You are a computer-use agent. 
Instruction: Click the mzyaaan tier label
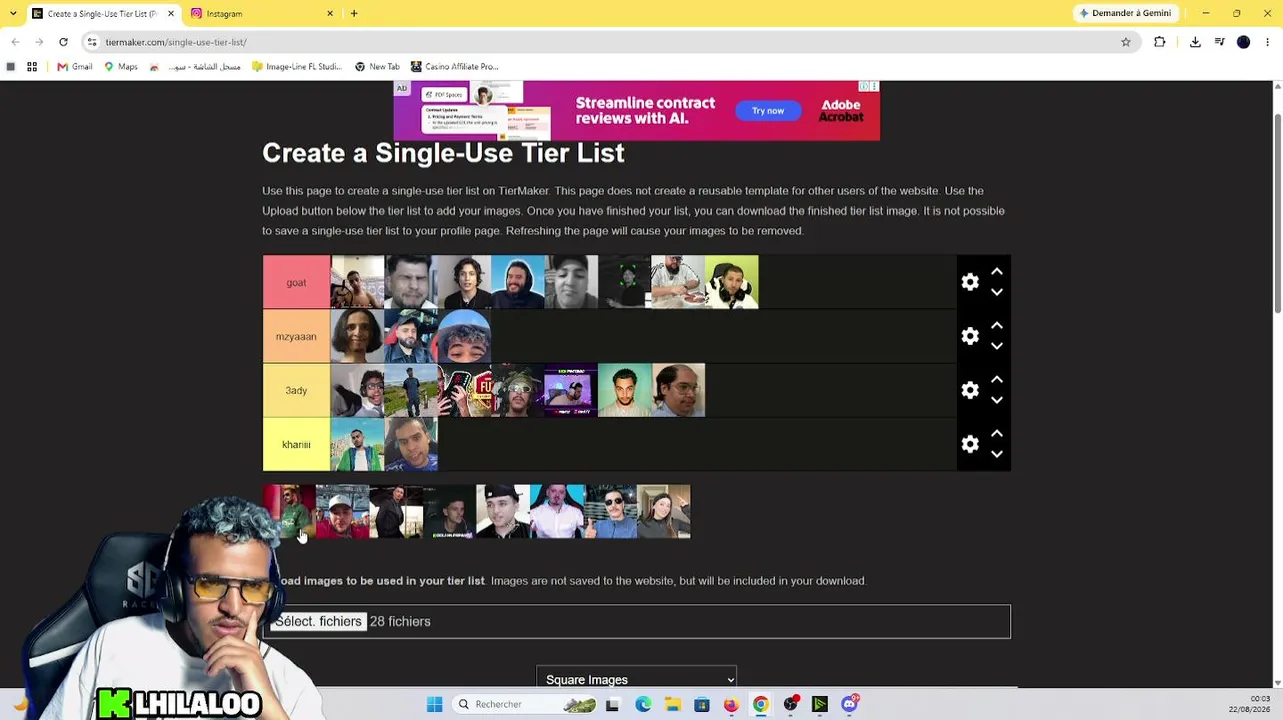296,336
